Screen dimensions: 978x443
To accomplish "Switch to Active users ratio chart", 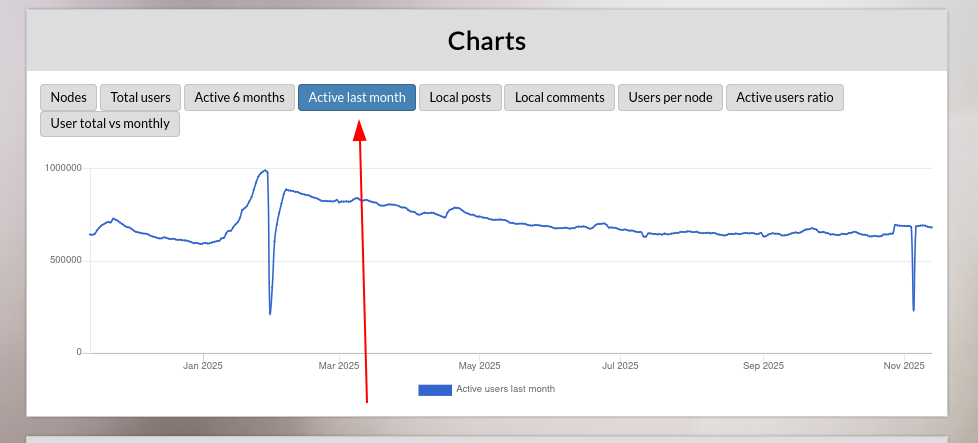I will (785, 97).
